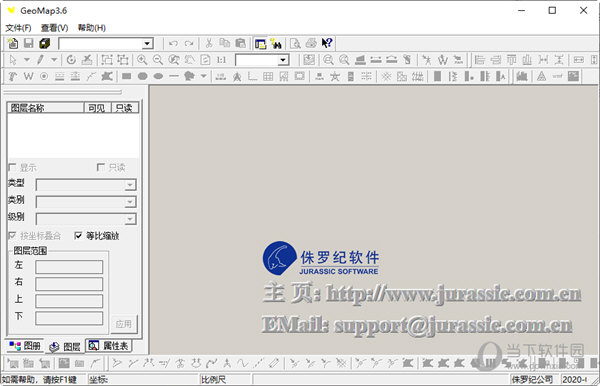Click the 只读 column header
The height and width of the screenshot is (386, 600).
click(x=124, y=108)
